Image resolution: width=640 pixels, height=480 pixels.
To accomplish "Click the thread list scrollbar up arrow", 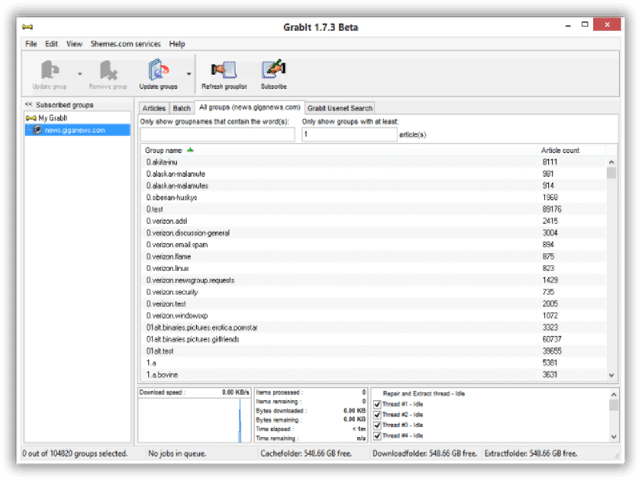I will [x=613, y=394].
